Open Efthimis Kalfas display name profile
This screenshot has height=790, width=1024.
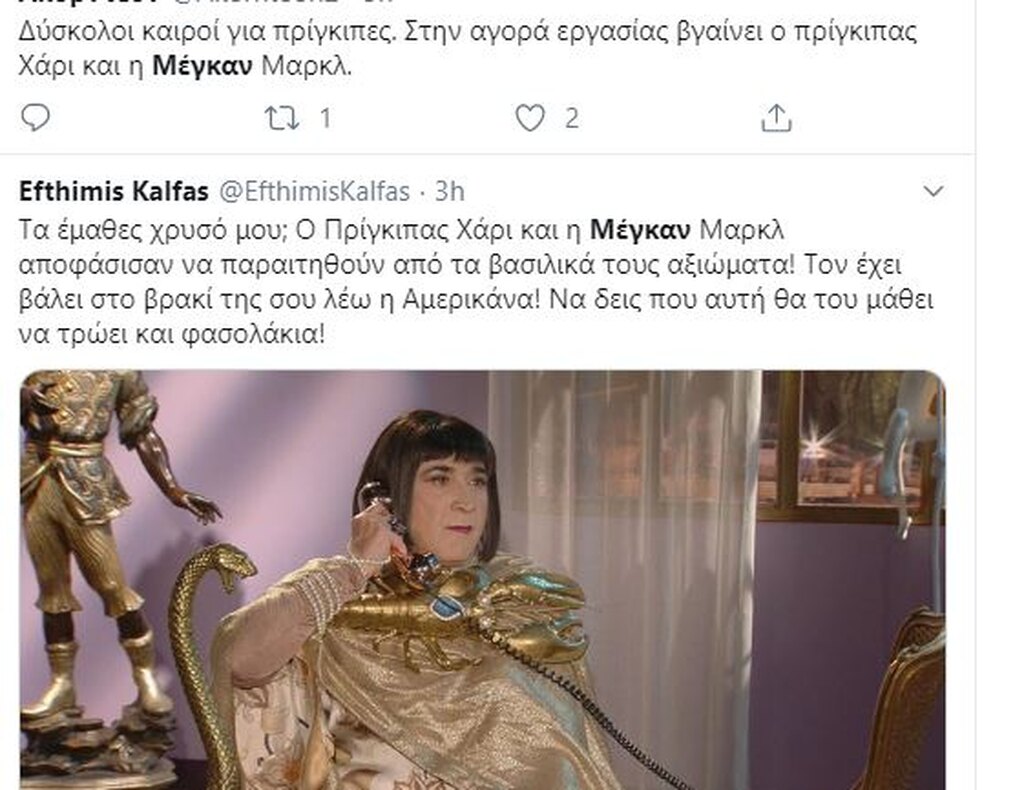(x=114, y=191)
